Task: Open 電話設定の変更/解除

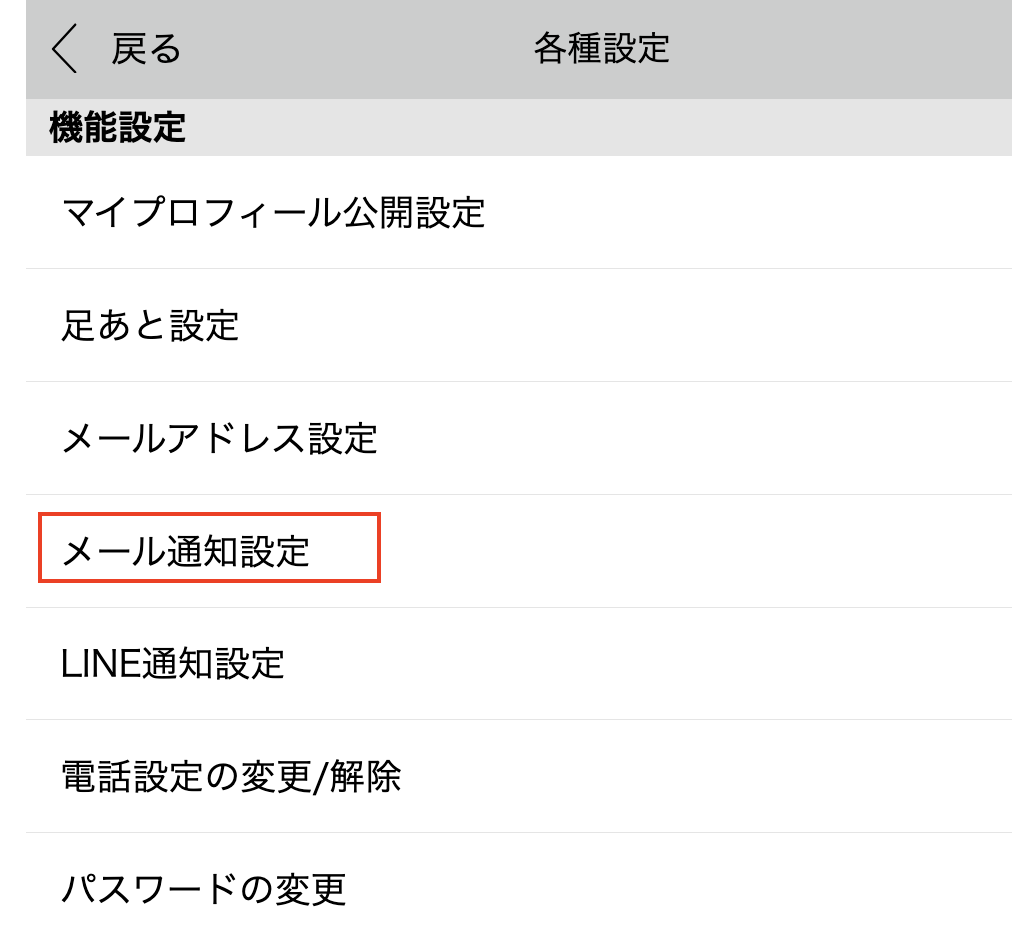Action: click(232, 777)
